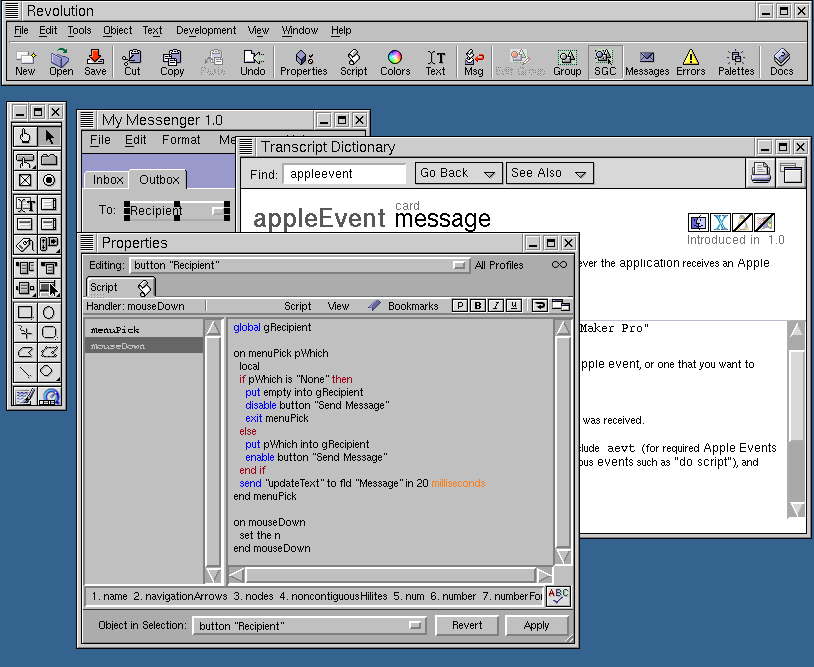Save using the Save toolbar icon

(x=95, y=62)
